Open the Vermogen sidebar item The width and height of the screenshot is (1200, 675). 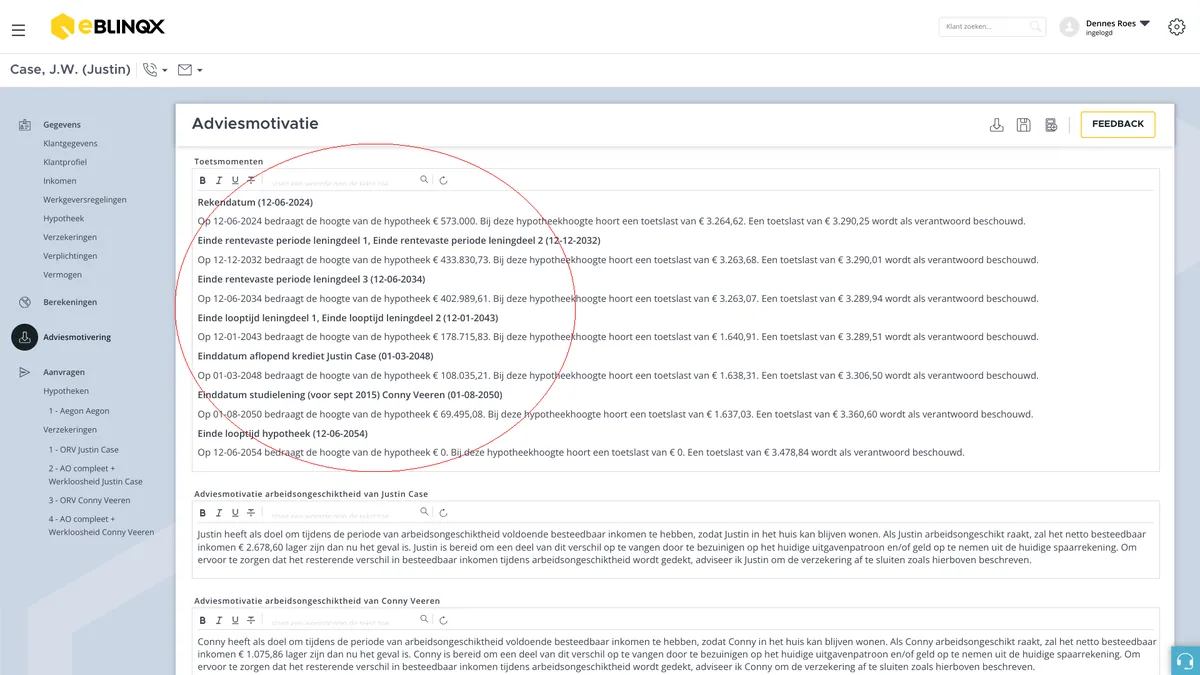[x=63, y=274]
